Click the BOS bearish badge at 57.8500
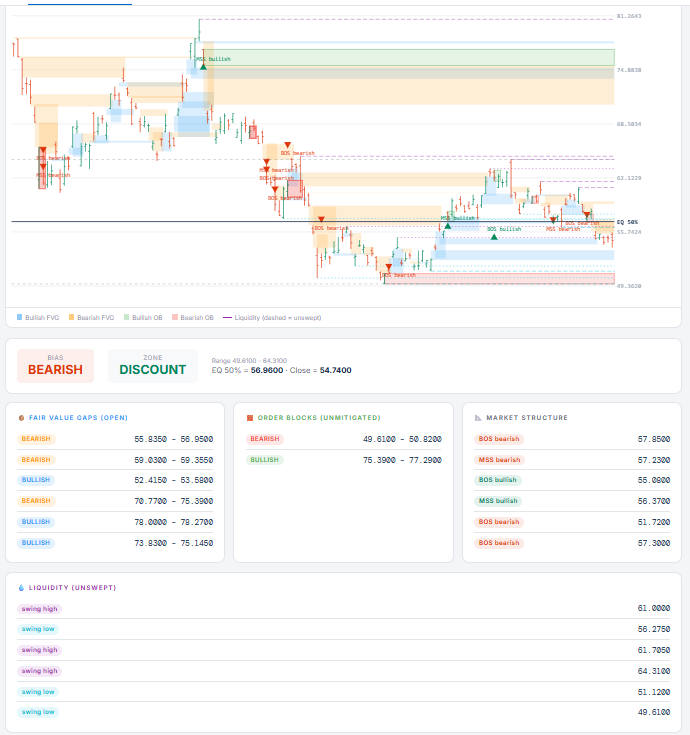 click(499, 439)
